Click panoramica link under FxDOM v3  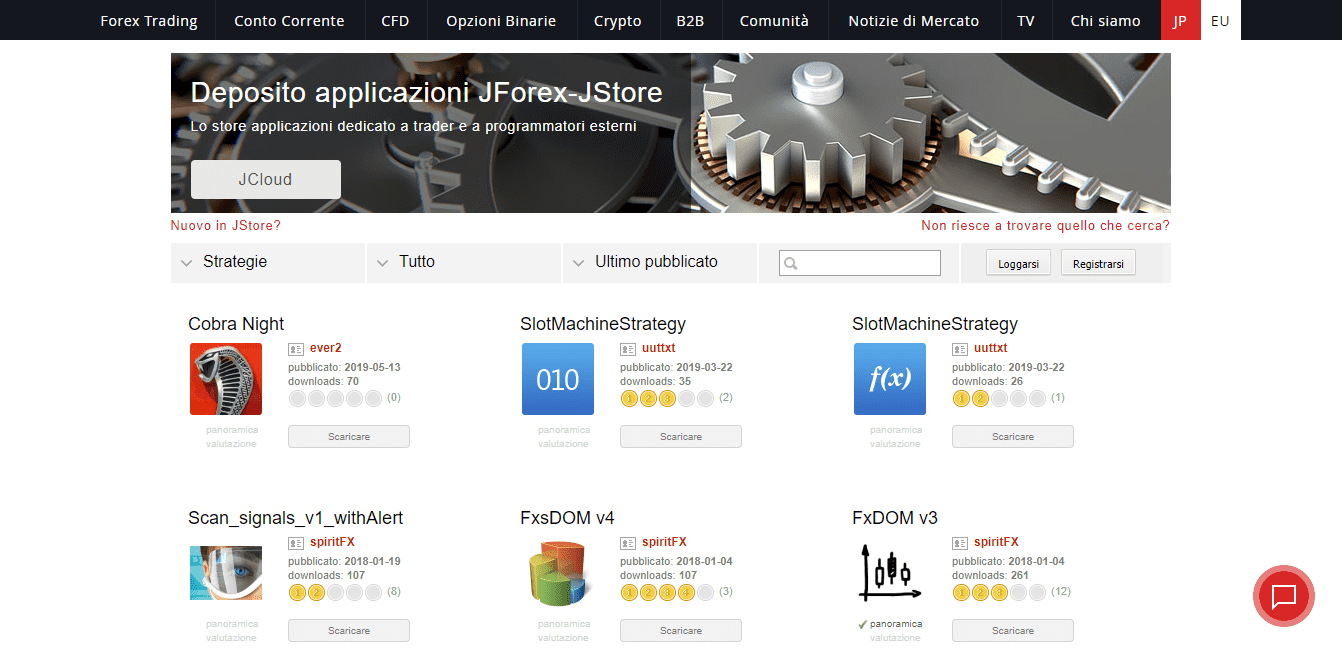pos(896,624)
